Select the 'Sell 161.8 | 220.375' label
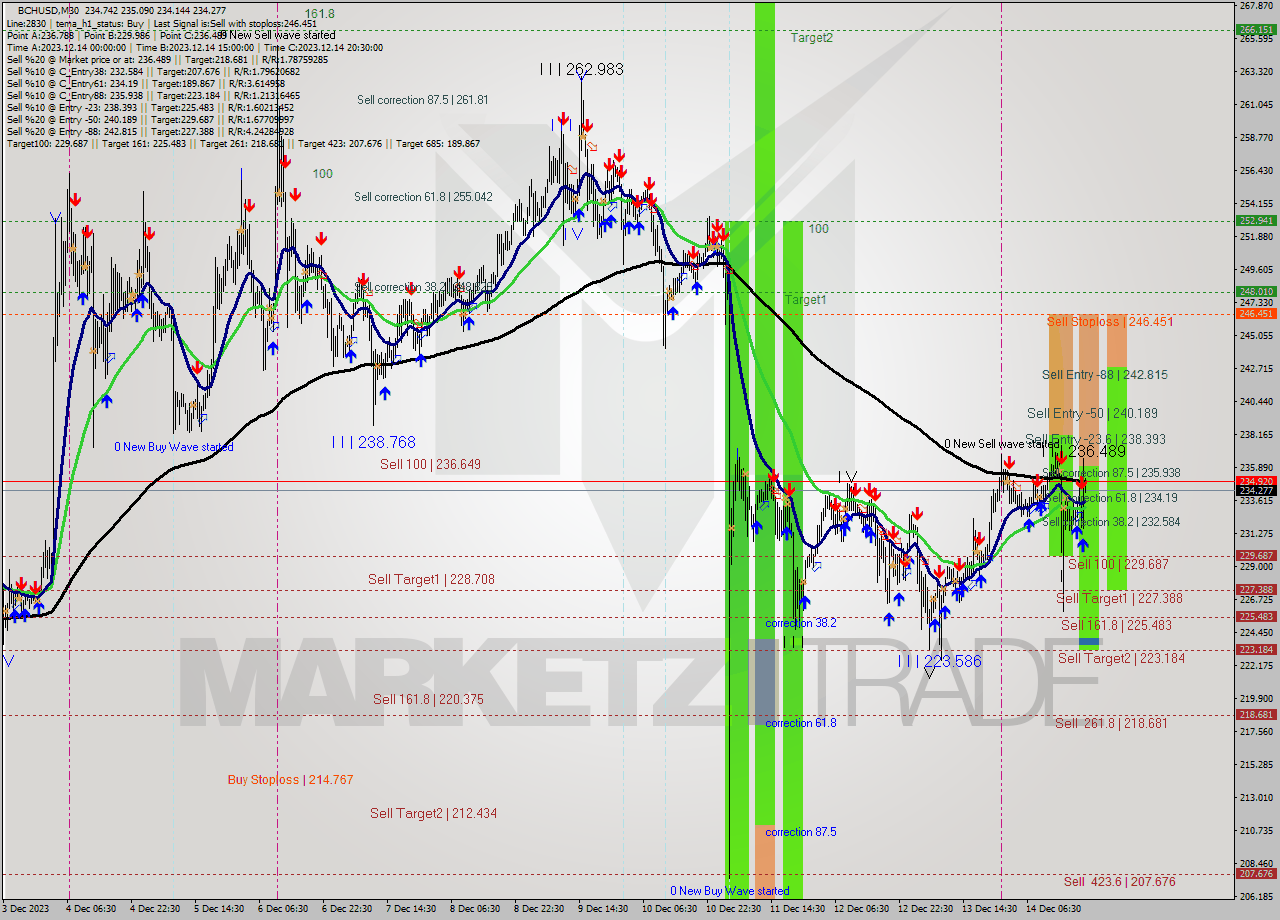1280x920 pixels. coord(428,699)
